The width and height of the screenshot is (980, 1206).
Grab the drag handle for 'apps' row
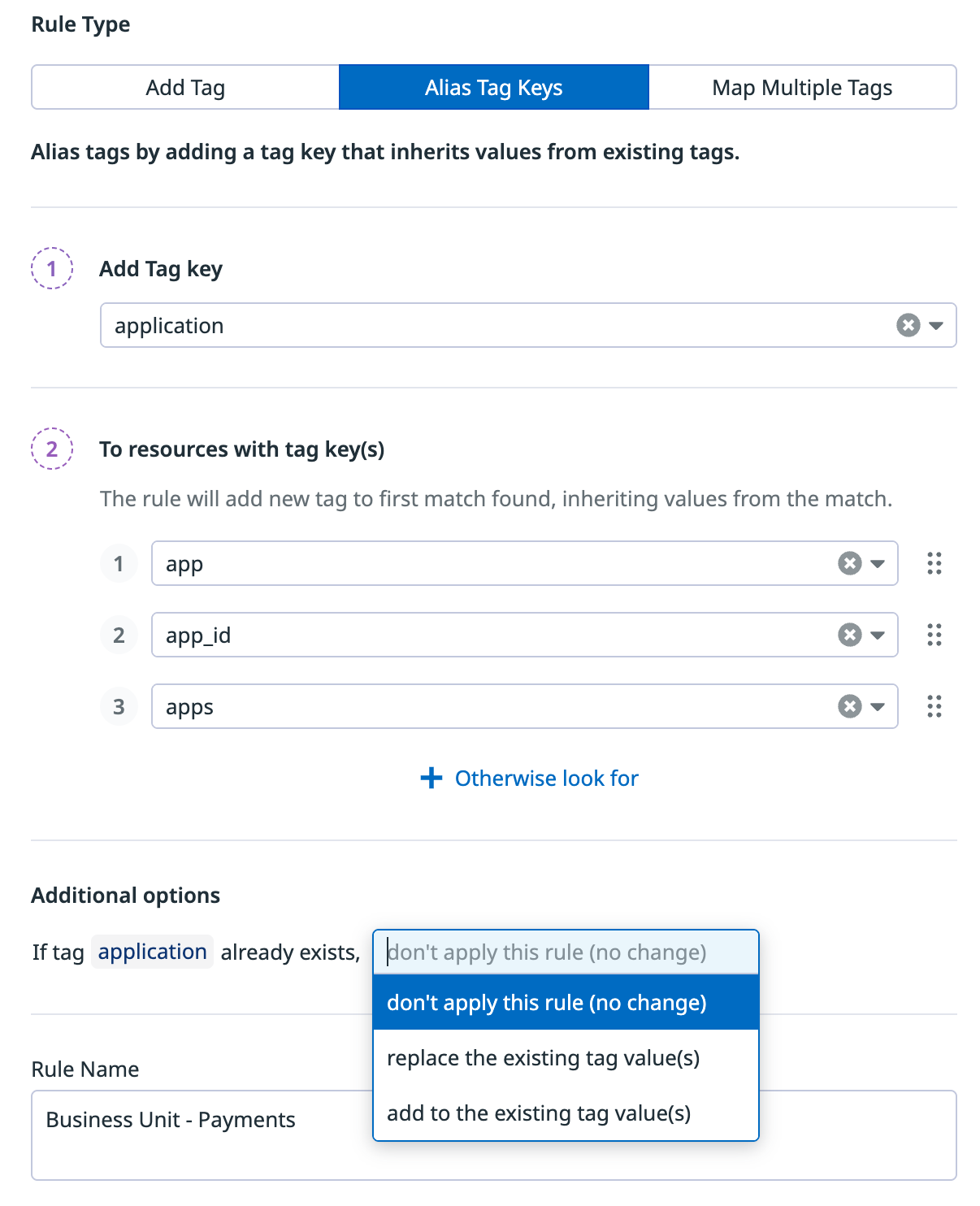point(934,706)
